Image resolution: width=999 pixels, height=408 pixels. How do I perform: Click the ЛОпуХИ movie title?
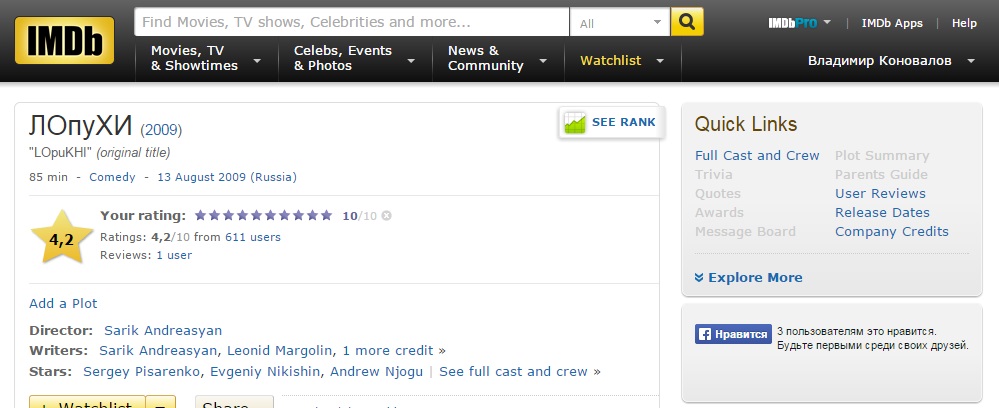click(x=81, y=126)
